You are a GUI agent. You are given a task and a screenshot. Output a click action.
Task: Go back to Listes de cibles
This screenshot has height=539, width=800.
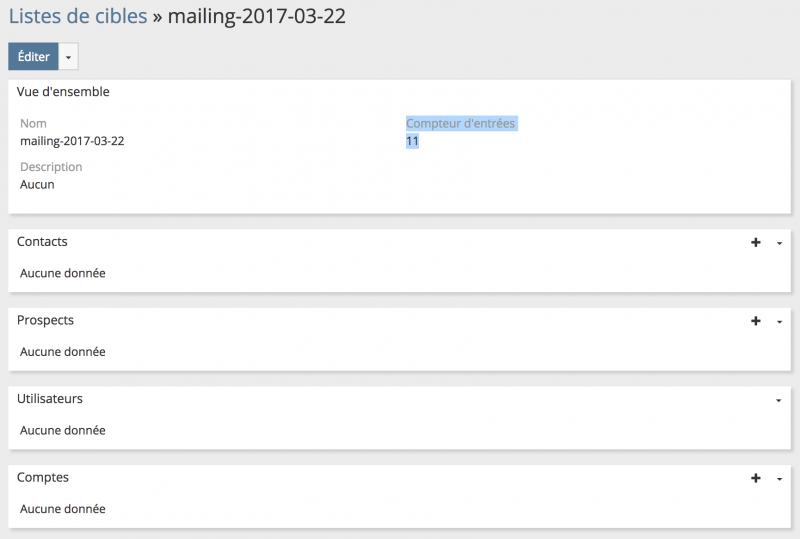(x=77, y=16)
